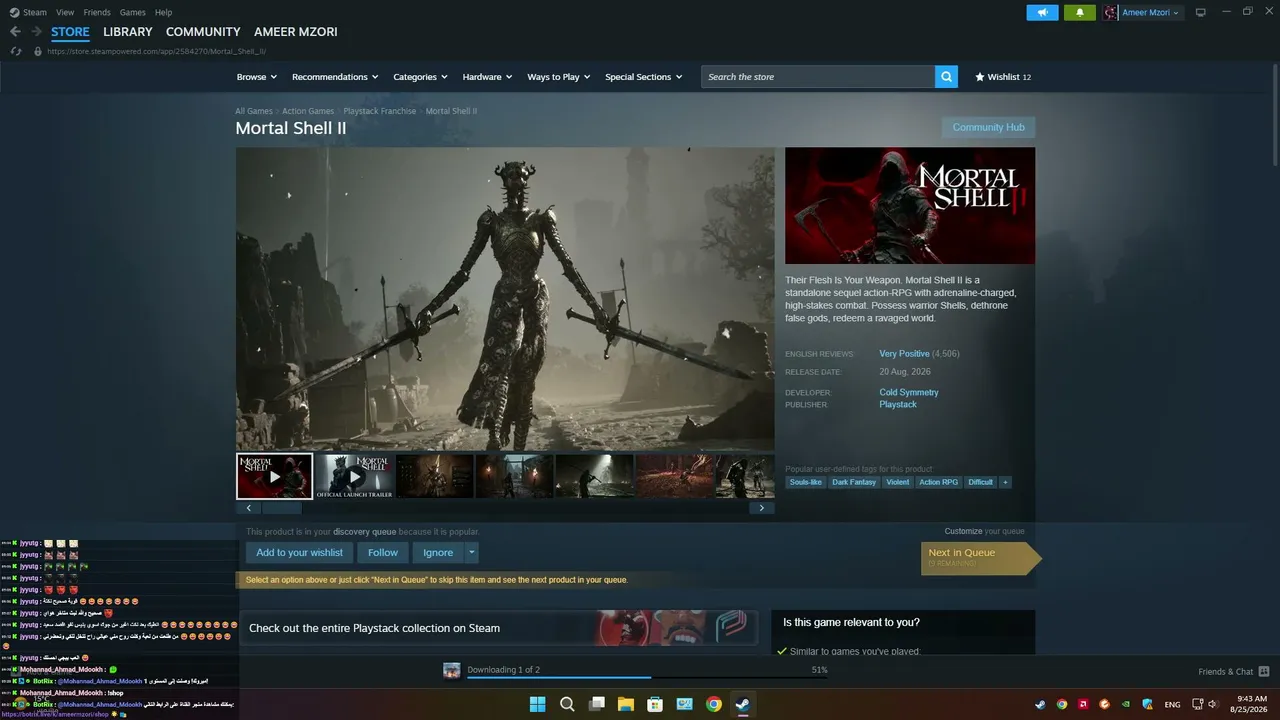
Task: Open Google Chrome from taskbar
Action: [714, 704]
